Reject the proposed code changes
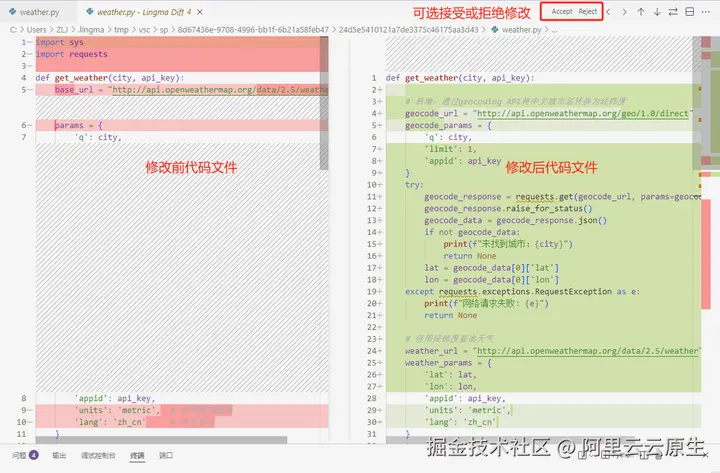 click(588, 11)
